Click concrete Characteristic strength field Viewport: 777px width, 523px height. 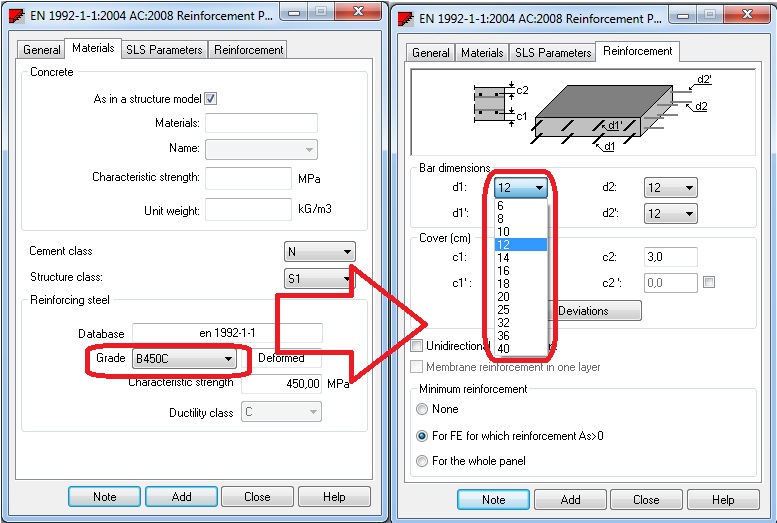[248, 178]
